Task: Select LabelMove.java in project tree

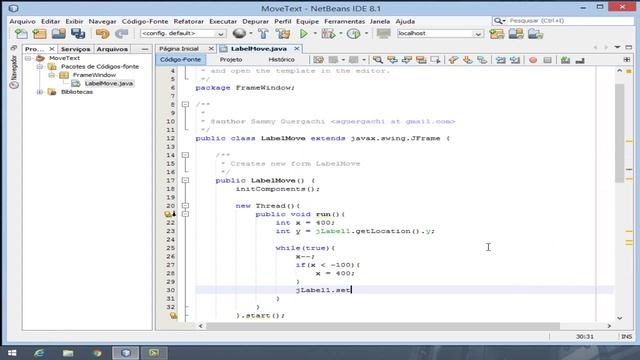Action: (x=109, y=83)
